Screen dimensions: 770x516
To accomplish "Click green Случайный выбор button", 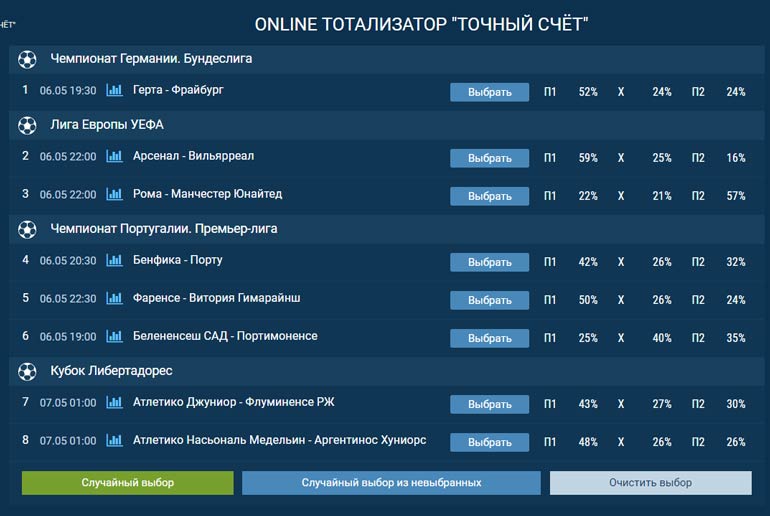I will (127, 483).
